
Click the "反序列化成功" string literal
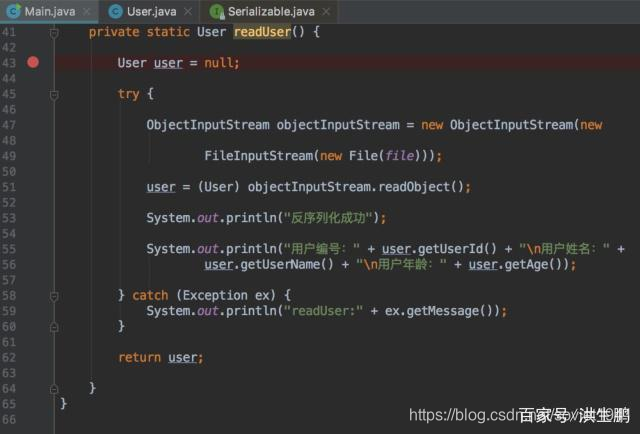click(328, 218)
